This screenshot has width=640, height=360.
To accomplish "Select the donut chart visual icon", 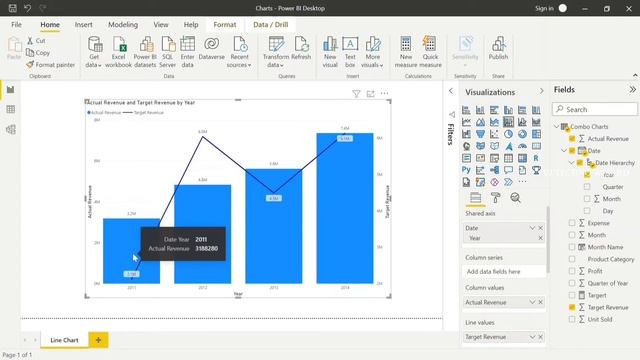I will (x=522, y=134).
